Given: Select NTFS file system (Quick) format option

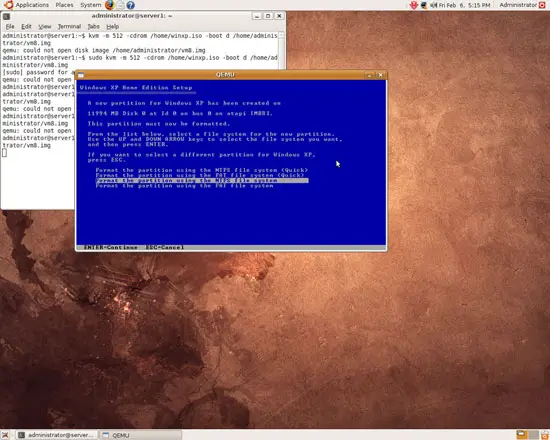Looking at the screenshot, I should (x=202, y=170).
